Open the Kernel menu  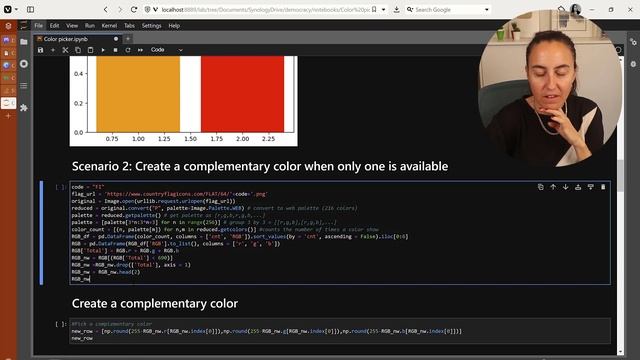click(x=109, y=26)
